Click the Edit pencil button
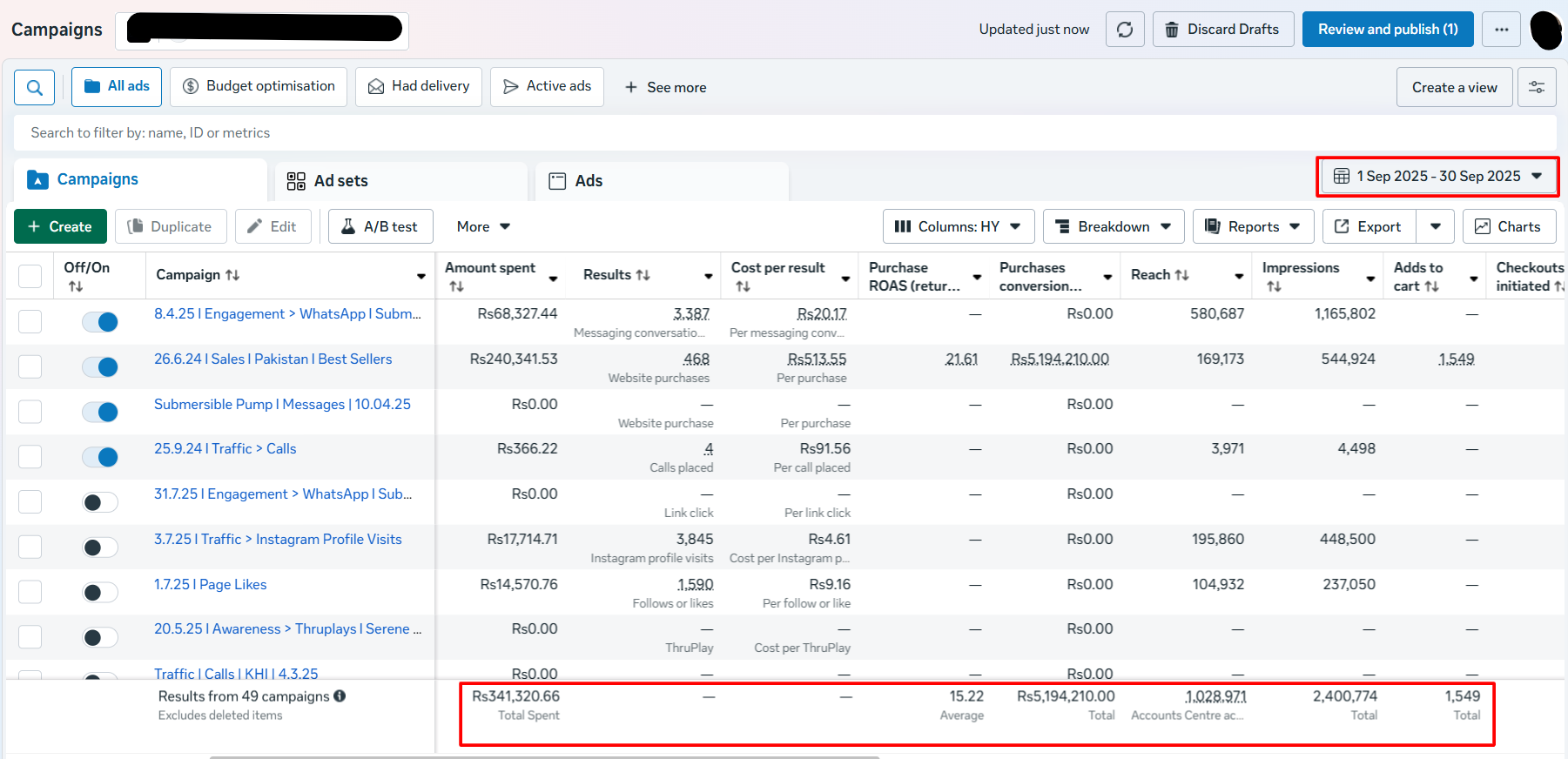 pos(273,227)
